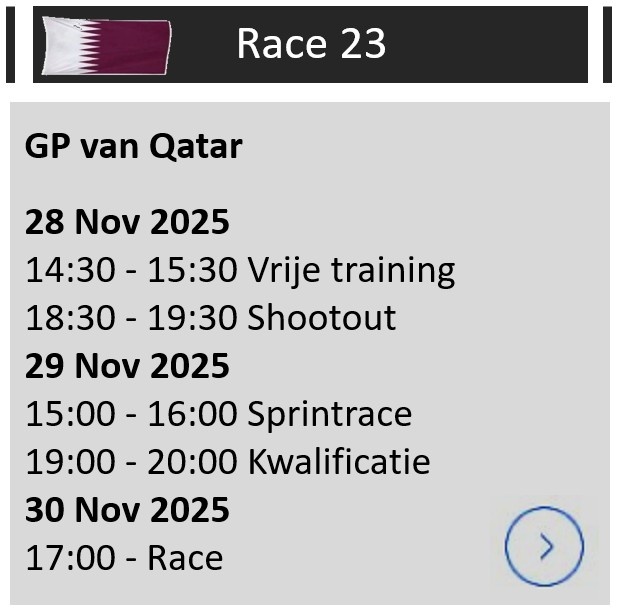The image size is (618, 613).
Task: Click the Race 23 header title
Action: [311, 44]
